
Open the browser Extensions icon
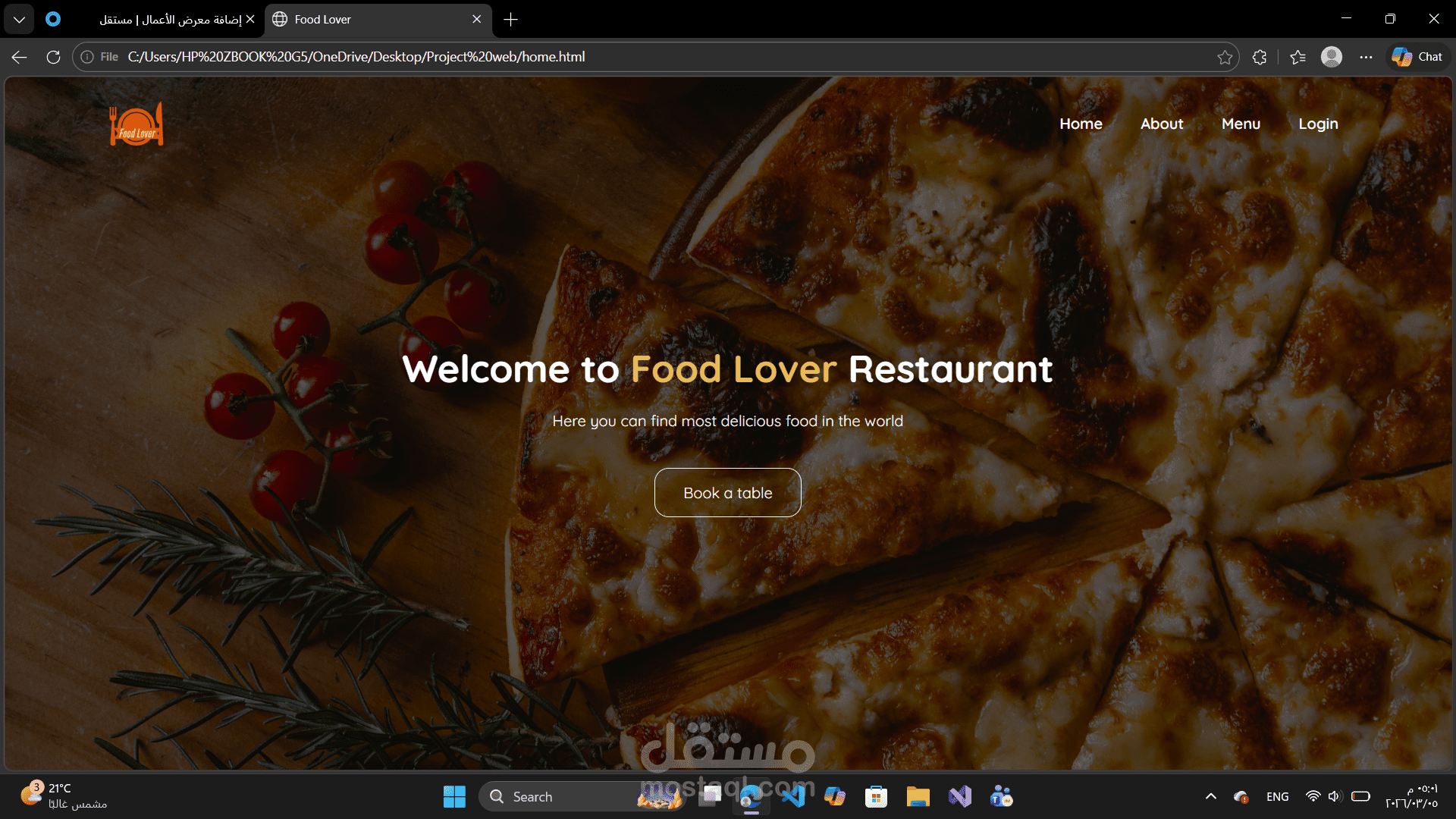click(x=1260, y=57)
